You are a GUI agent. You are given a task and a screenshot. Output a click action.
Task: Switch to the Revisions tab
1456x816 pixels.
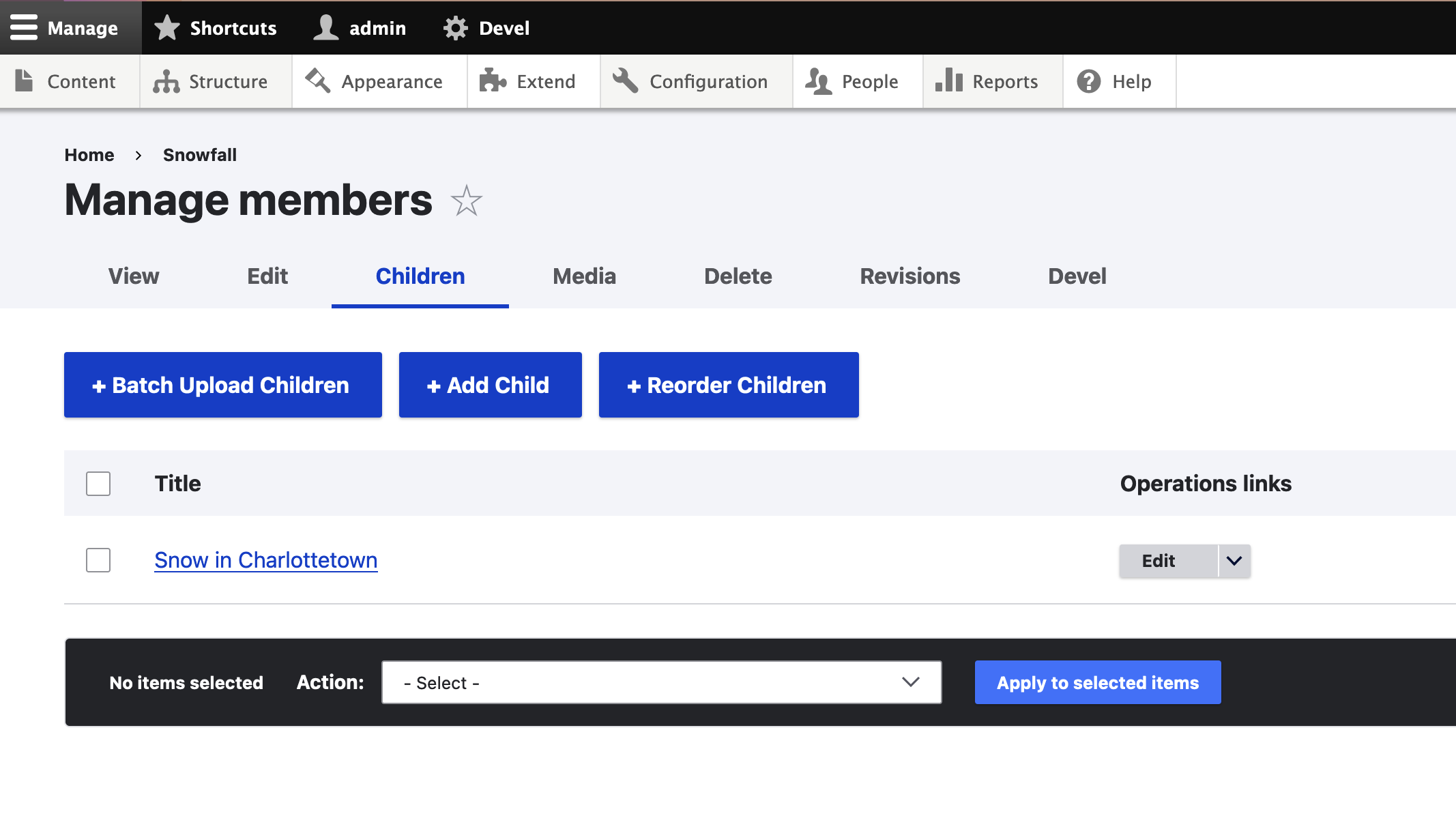click(910, 276)
